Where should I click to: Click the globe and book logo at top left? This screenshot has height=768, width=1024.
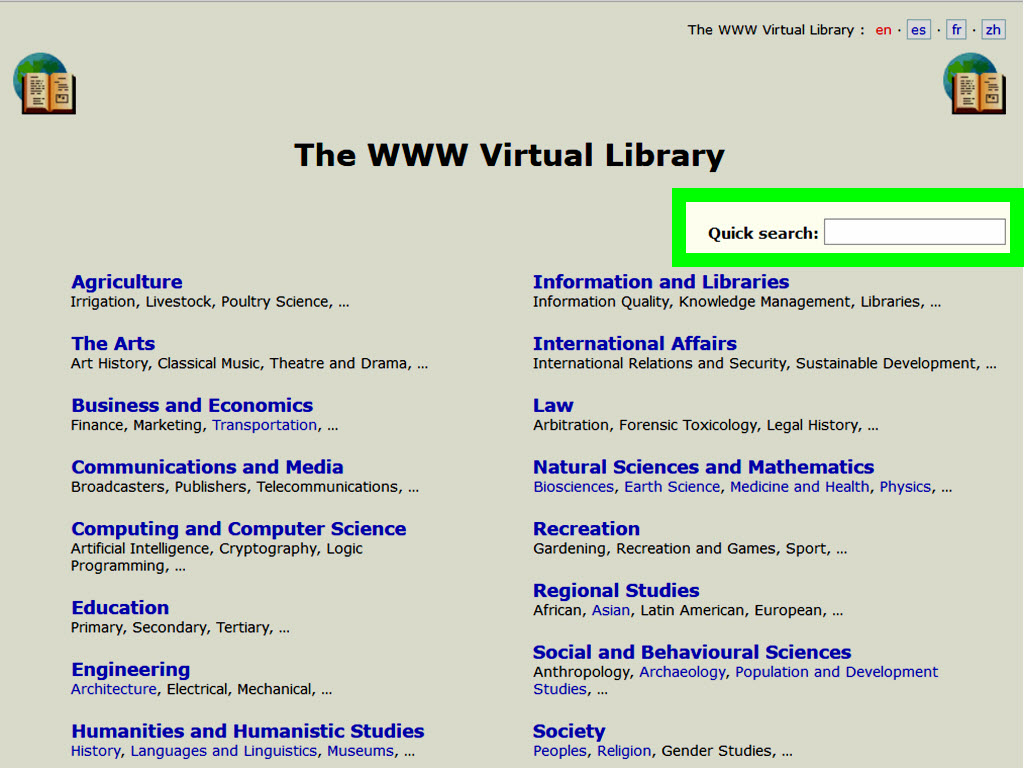point(44,84)
